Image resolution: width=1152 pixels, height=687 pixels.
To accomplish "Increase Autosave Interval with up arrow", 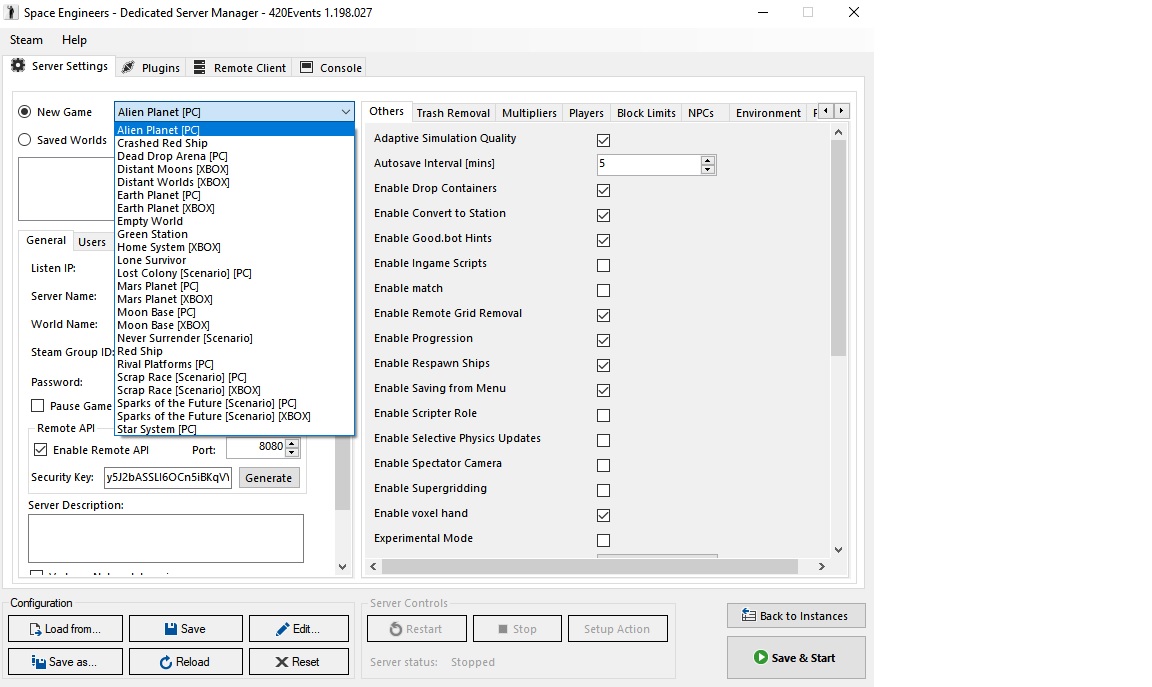I will (x=708, y=160).
